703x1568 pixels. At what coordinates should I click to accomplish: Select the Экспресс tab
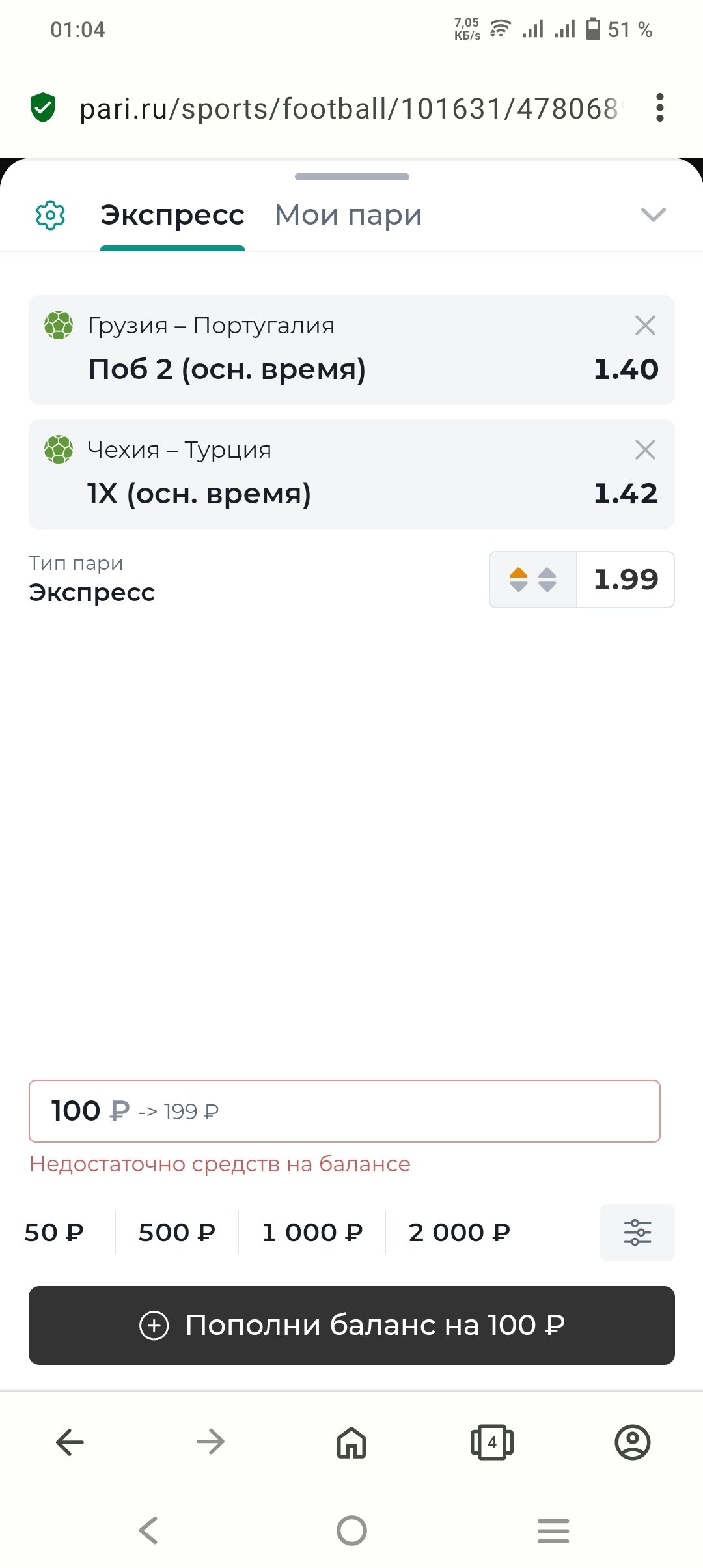(x=172, y=216)
